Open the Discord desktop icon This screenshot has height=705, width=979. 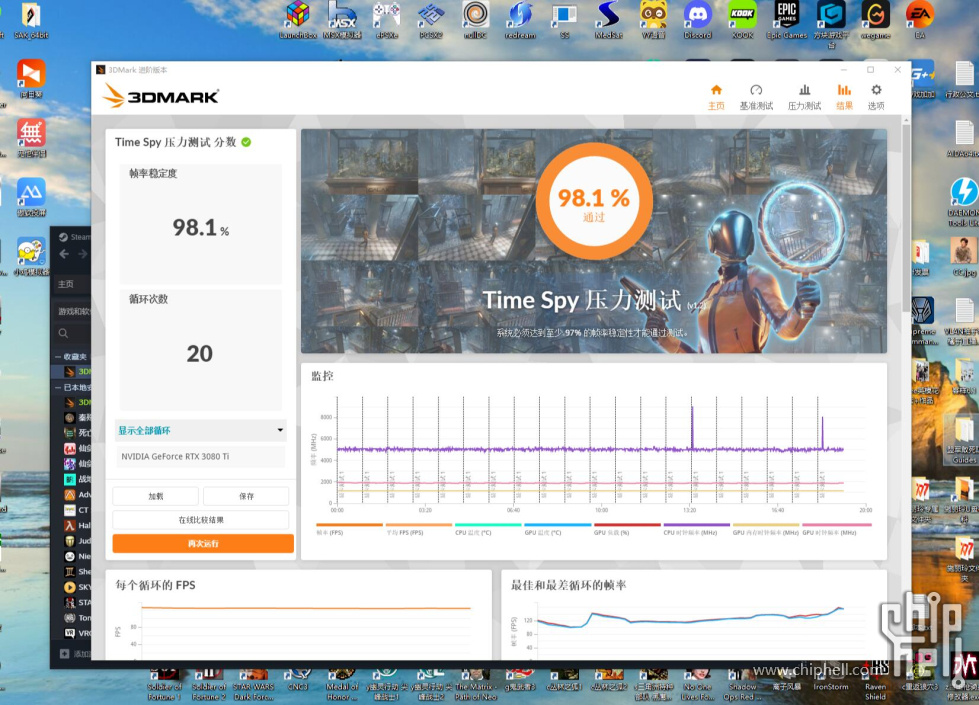click(697, 20)
